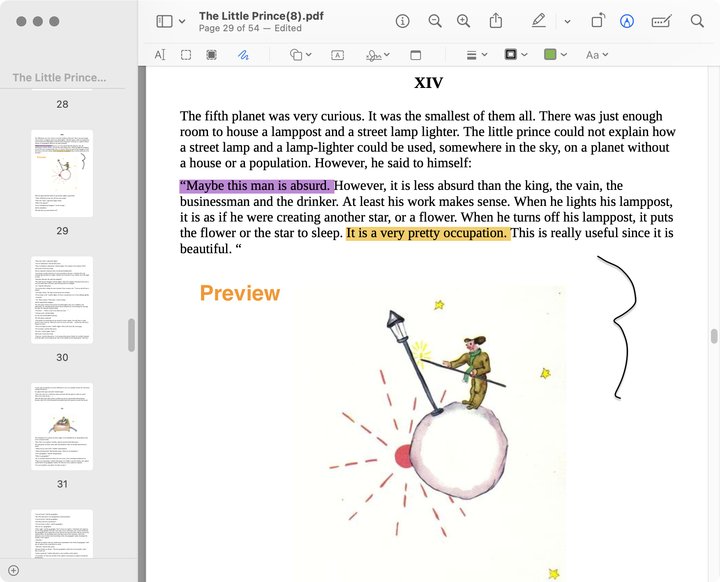Open the Text Style Aa menu

(x=597, y=55)
